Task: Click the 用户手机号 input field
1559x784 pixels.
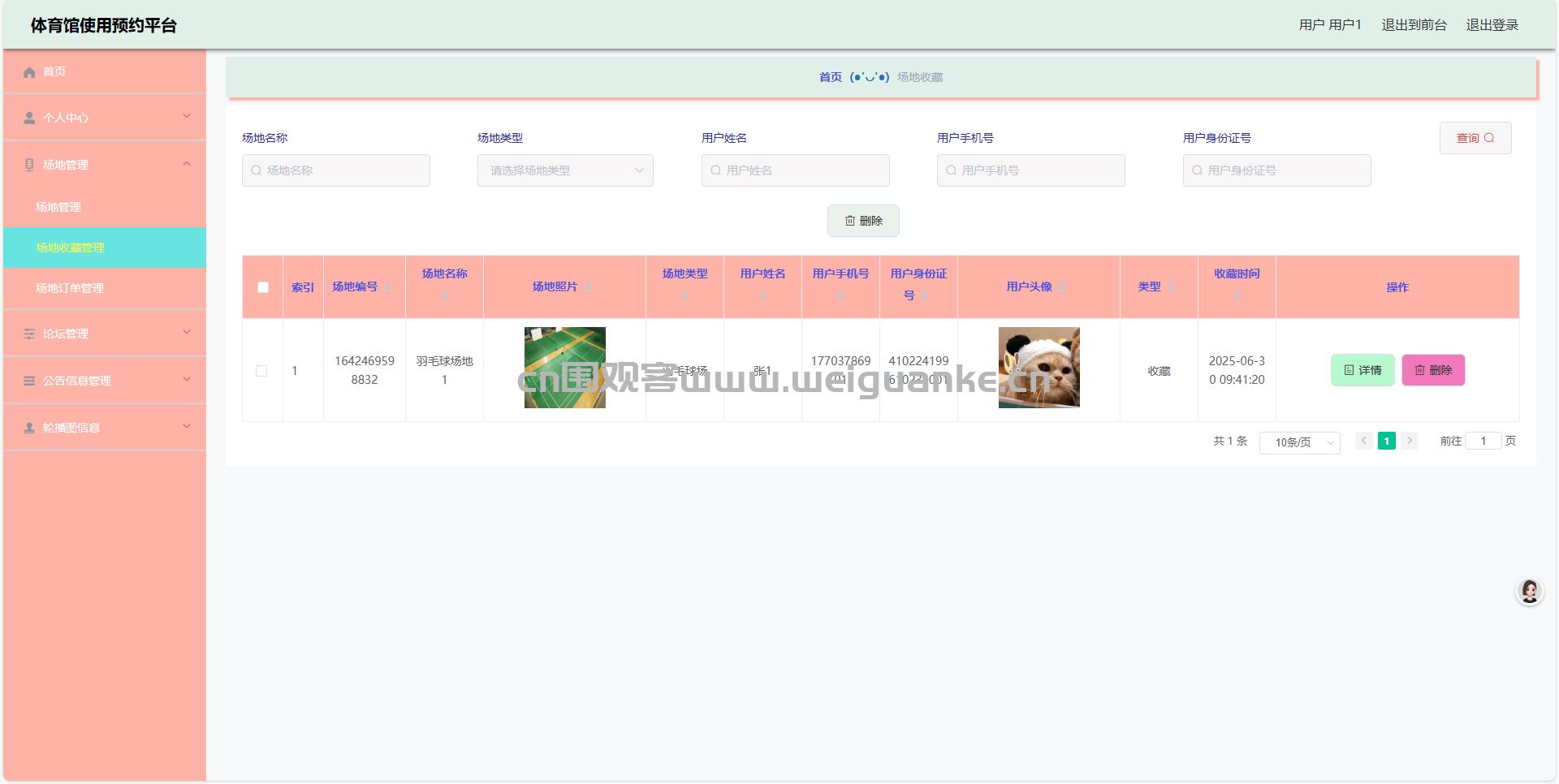Action: tap(1031, 170)
